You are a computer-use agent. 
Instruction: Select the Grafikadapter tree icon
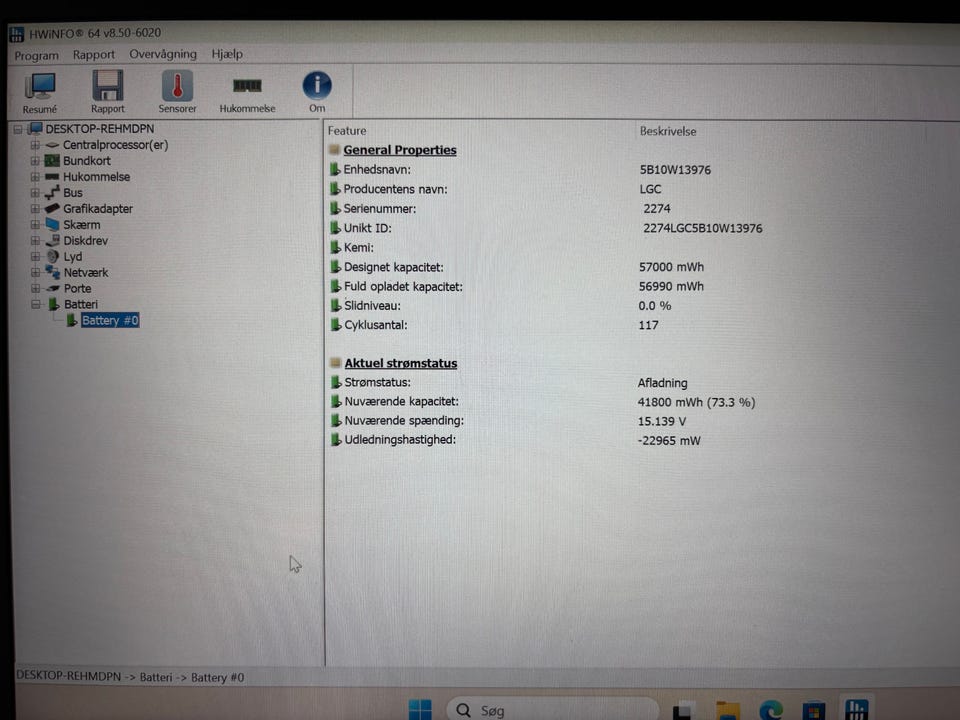pyautogui.click(x=53, y=209)
